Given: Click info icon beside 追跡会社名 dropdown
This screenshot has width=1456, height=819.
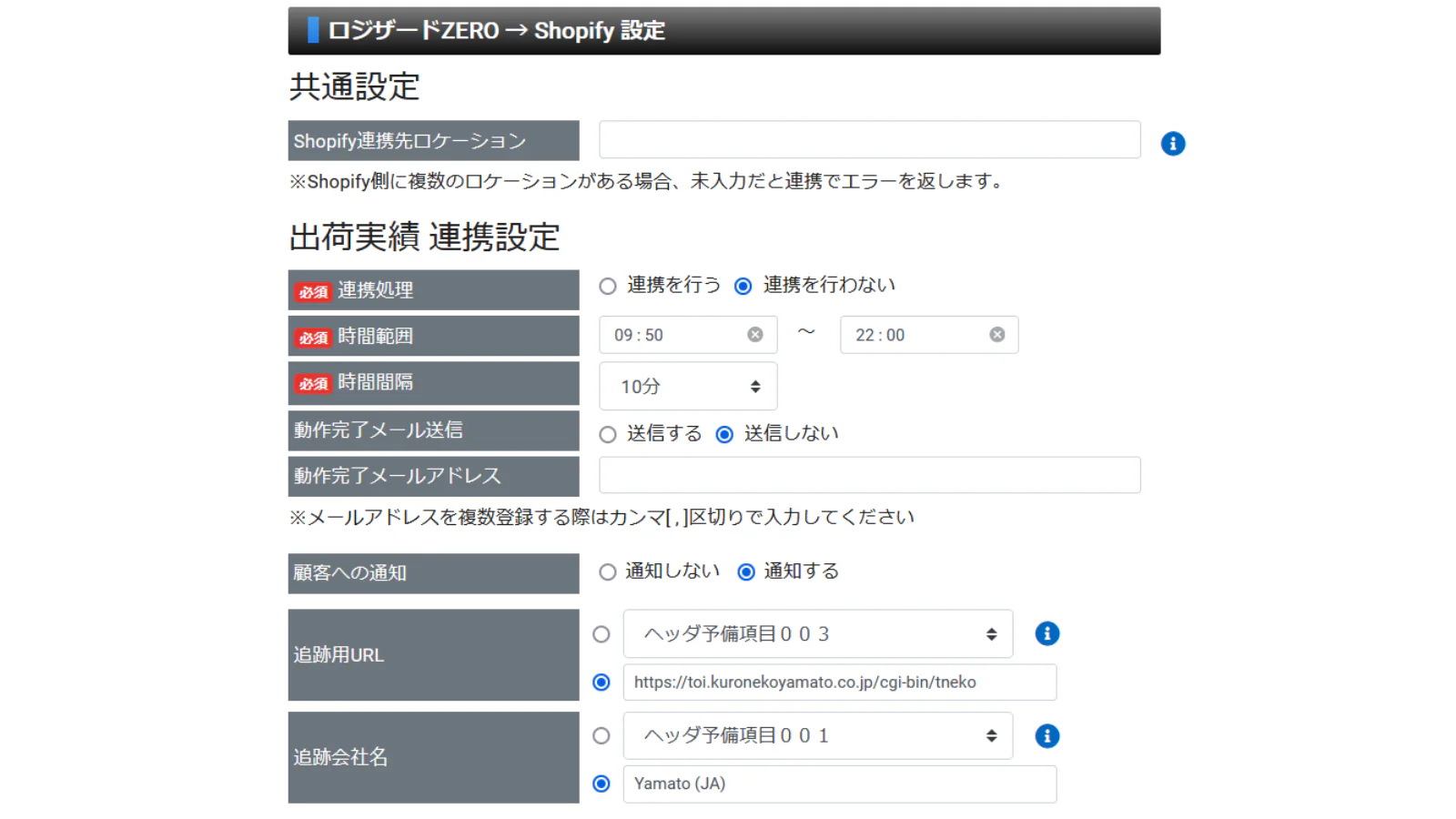Looking at the screenshot, I should (1047, 735).
